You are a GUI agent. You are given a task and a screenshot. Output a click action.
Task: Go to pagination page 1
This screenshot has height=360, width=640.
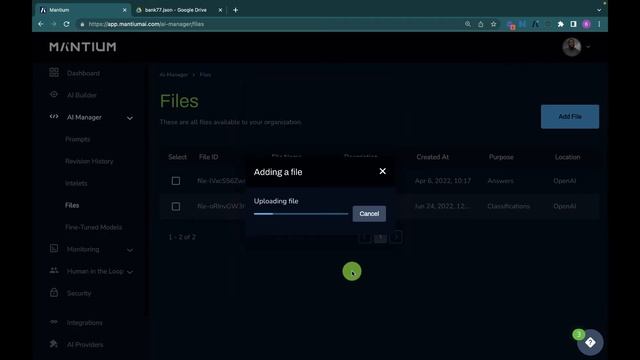(x=380, y=237)
